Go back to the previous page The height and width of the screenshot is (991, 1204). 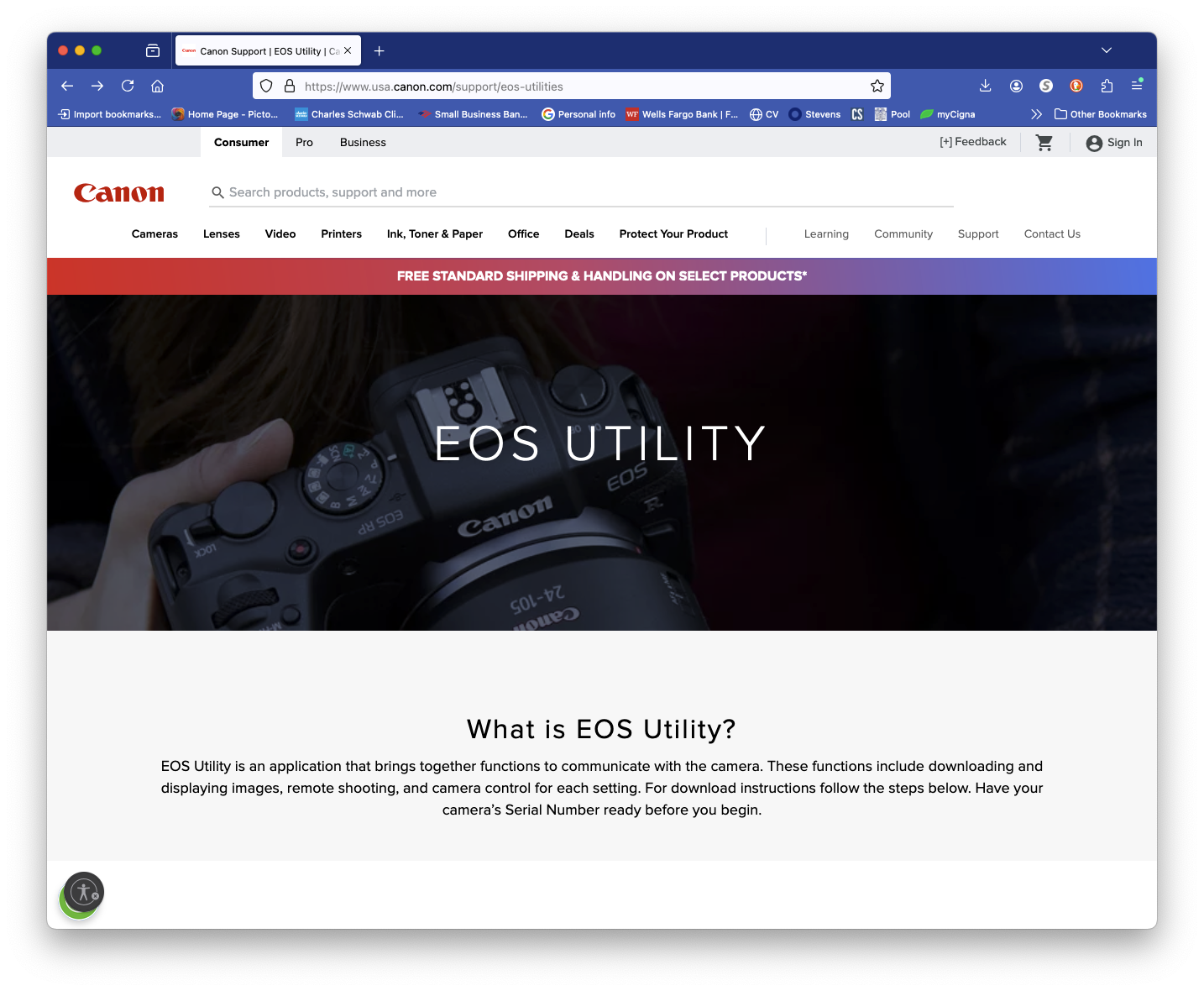tap(67, 86)
